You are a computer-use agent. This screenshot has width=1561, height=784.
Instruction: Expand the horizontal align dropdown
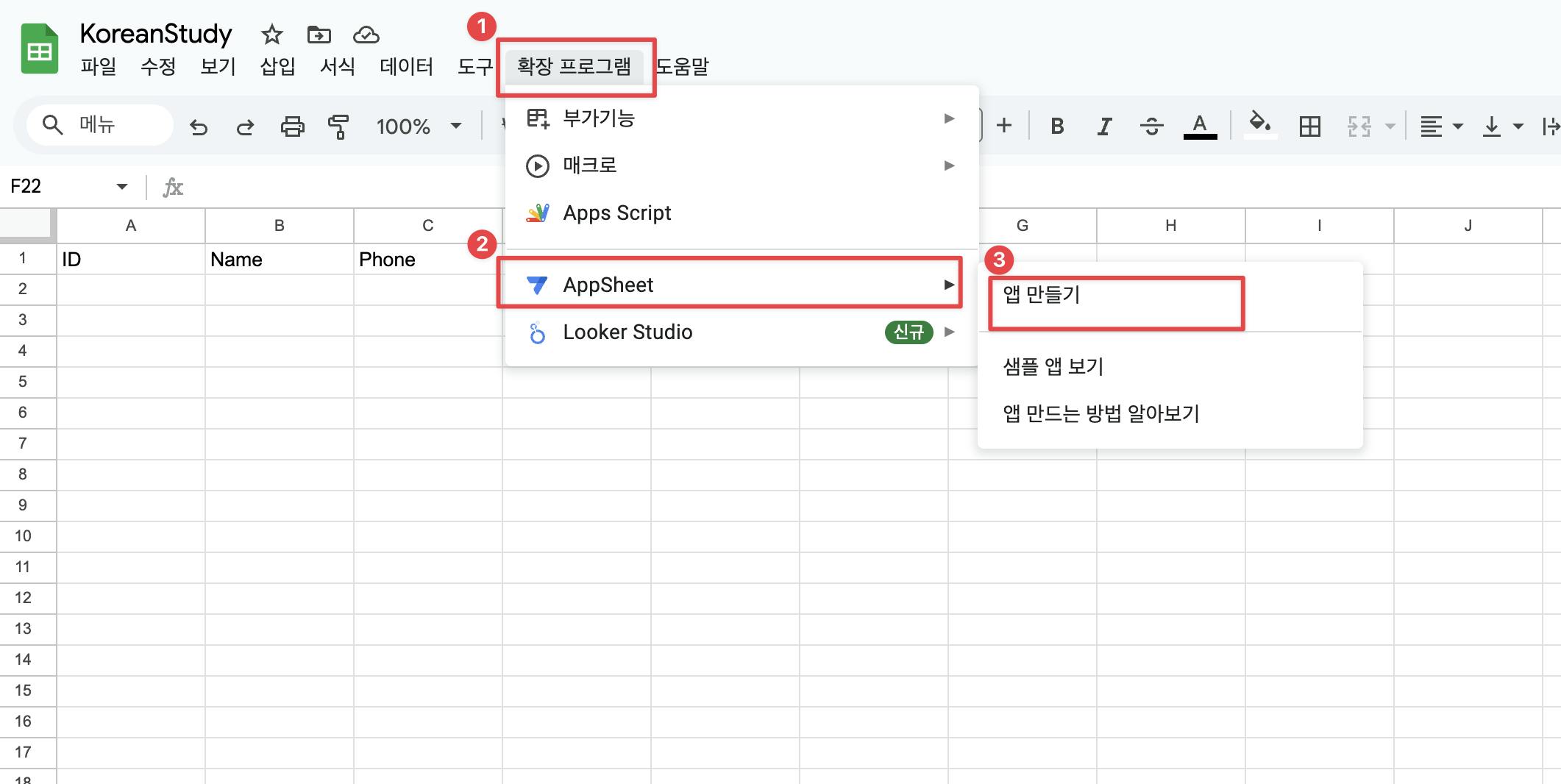(x=1440, y=126)
